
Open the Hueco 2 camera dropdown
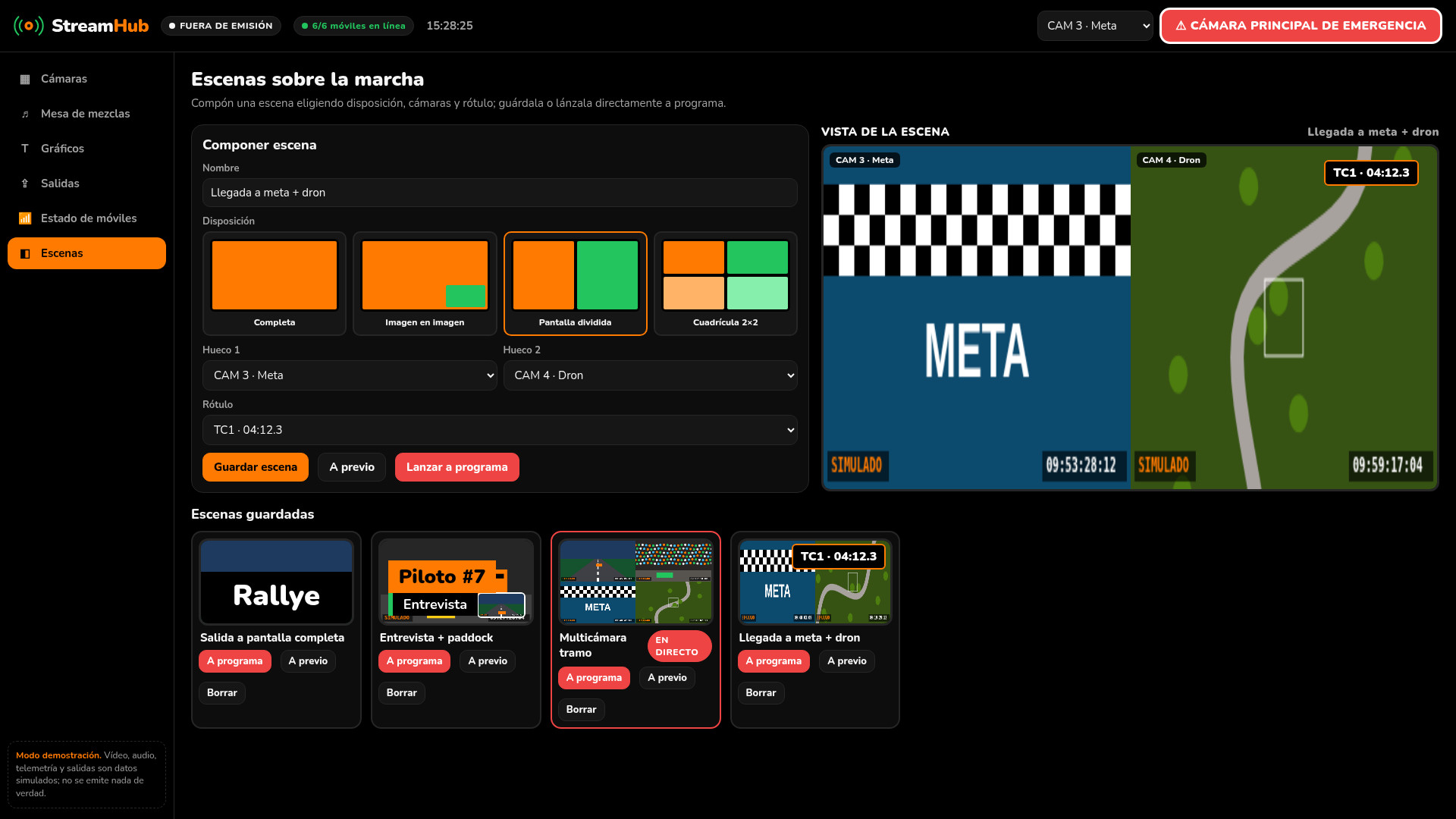click(651, 375)
